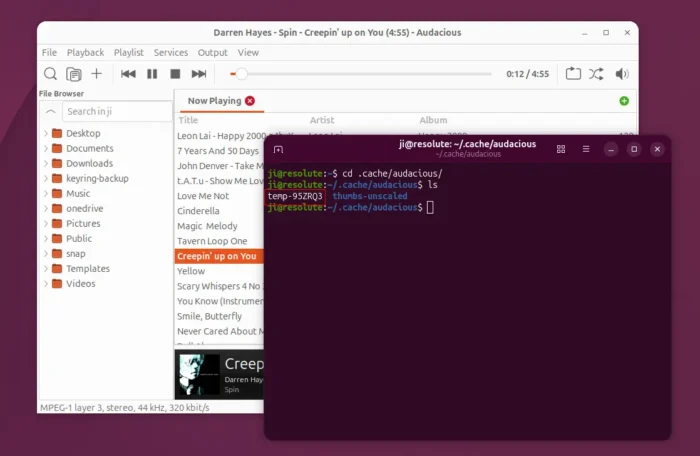Maximize the terminal window

coord(634,149)
